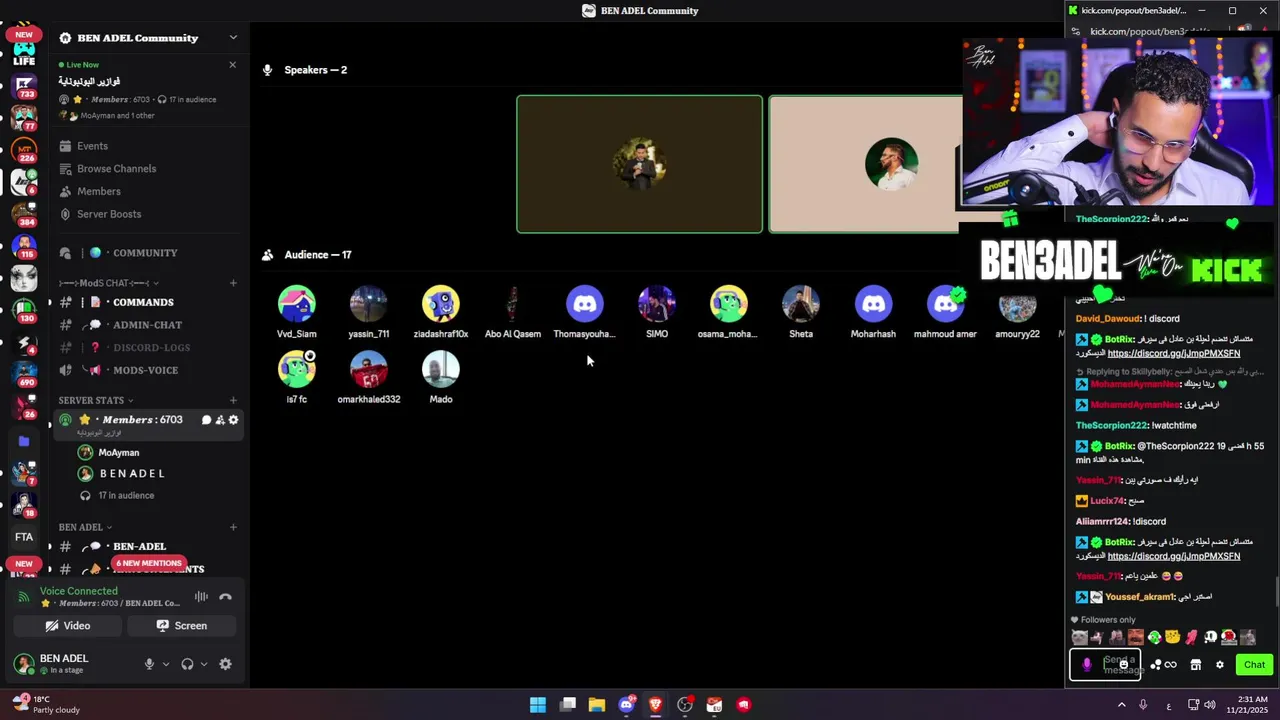Open Mado audience member avatar

(x=441, y=369)
